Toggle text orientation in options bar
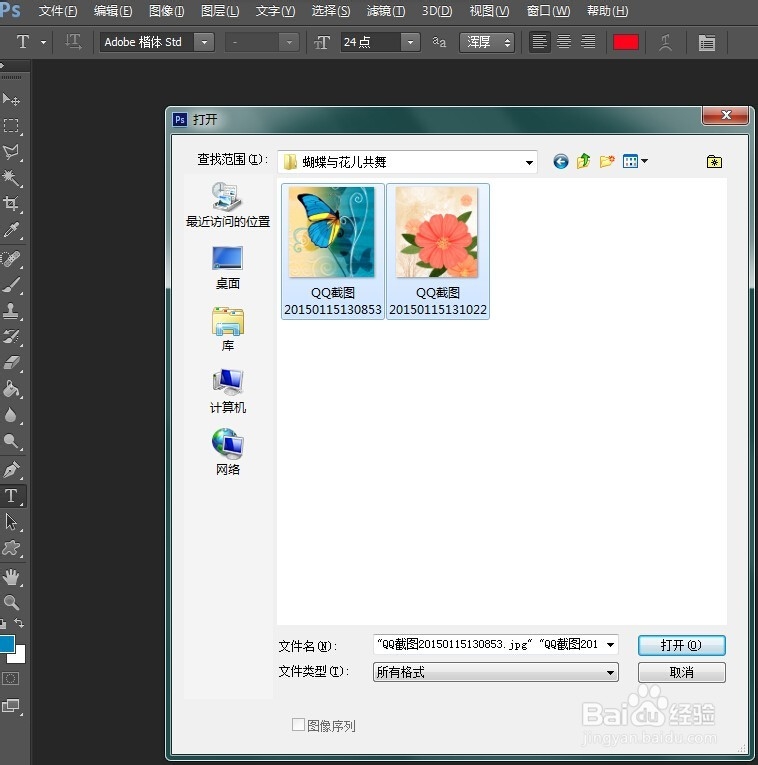The width and height of the screenshot is (758, 765). point(73,42)
